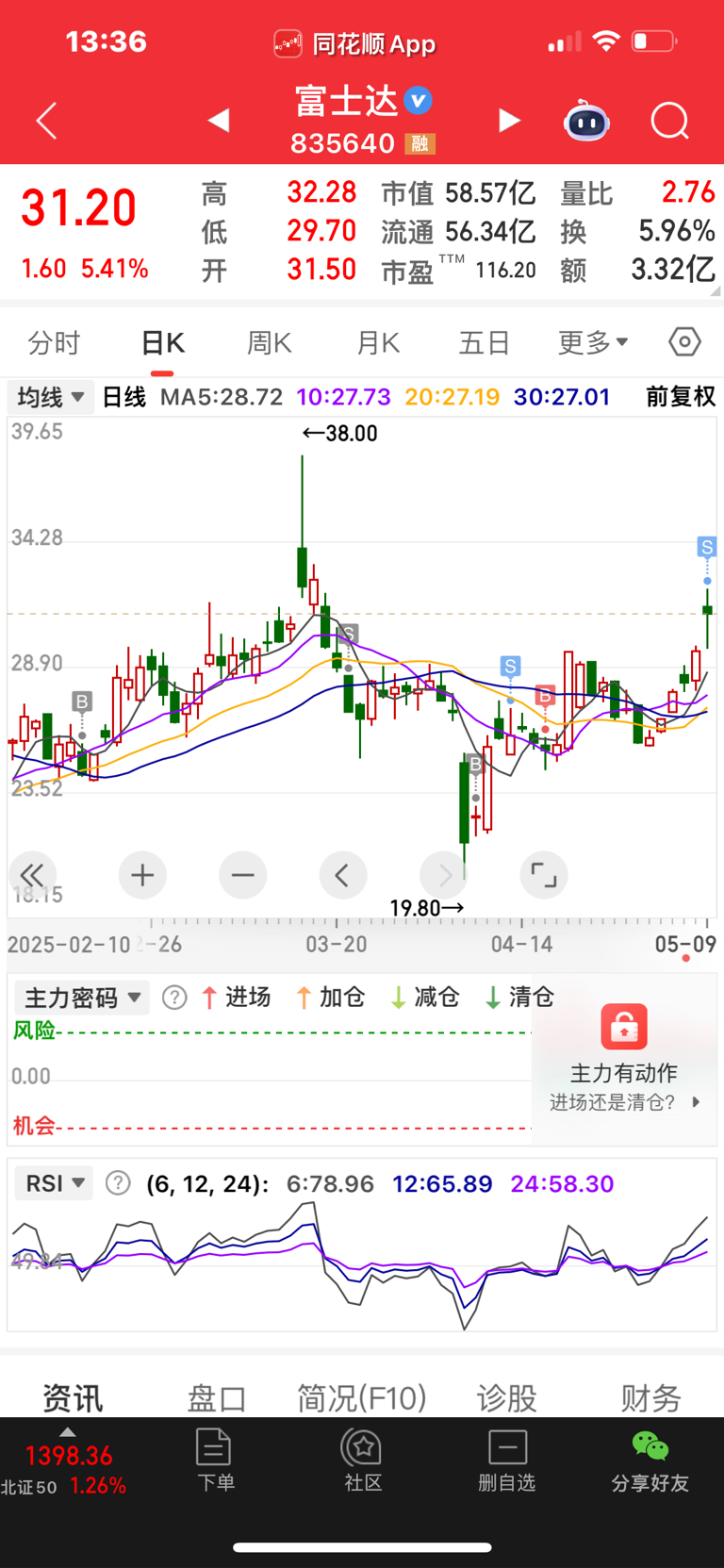Open 均线 indicator dropdown
The width and height of the screenshot is (724, 1568).
pyautogui.click(x=50, y=397)
